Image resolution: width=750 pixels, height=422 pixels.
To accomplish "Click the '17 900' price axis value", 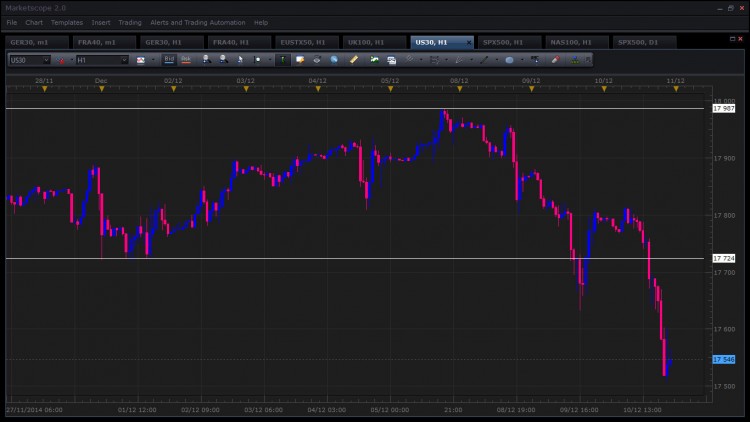I will (x=724, y=158).
